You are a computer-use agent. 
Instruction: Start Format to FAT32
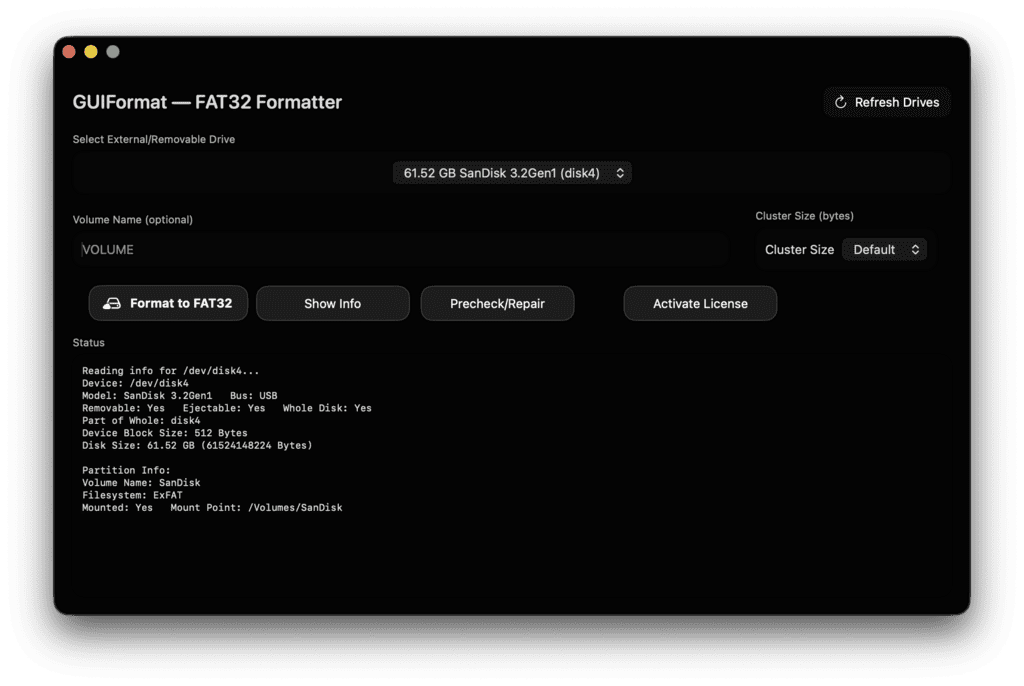point(168,304)
